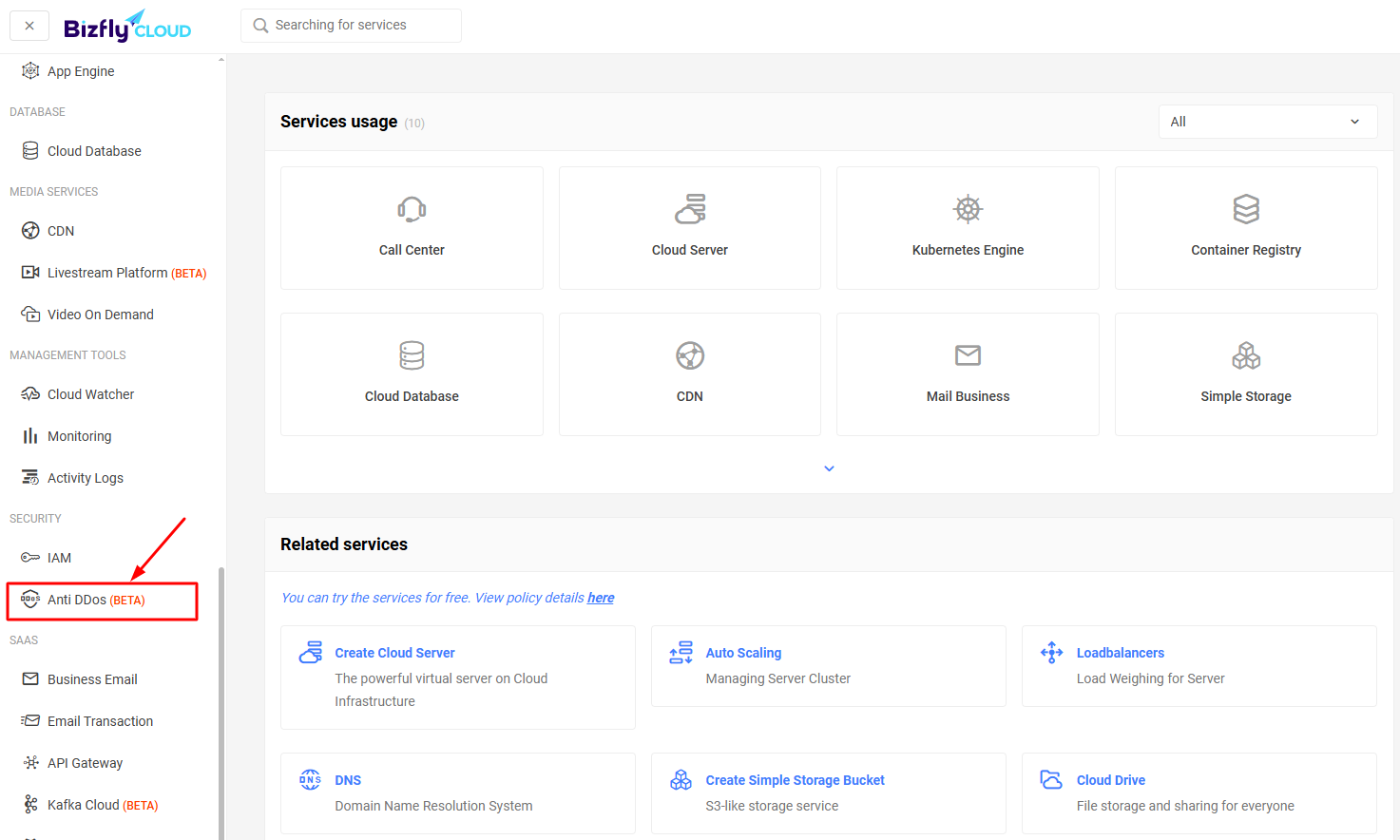
Task: Click the Kafka Cloud icon
Action: 30,804
